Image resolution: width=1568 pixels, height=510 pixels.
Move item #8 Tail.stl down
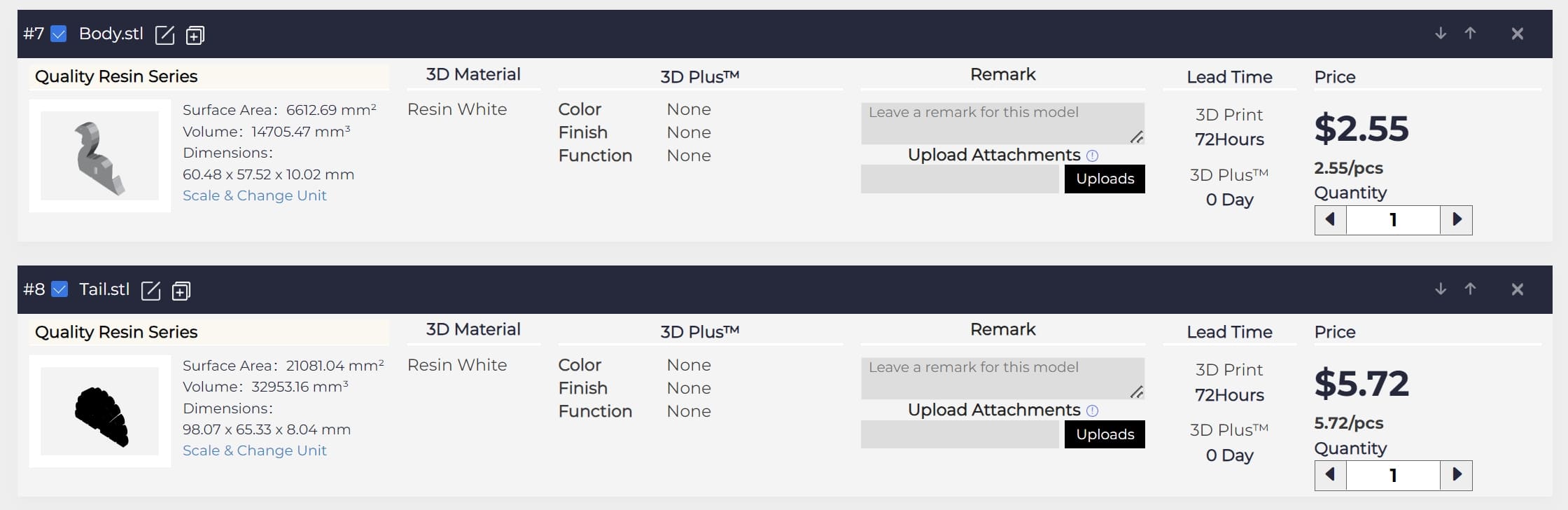click(1441, 289)
